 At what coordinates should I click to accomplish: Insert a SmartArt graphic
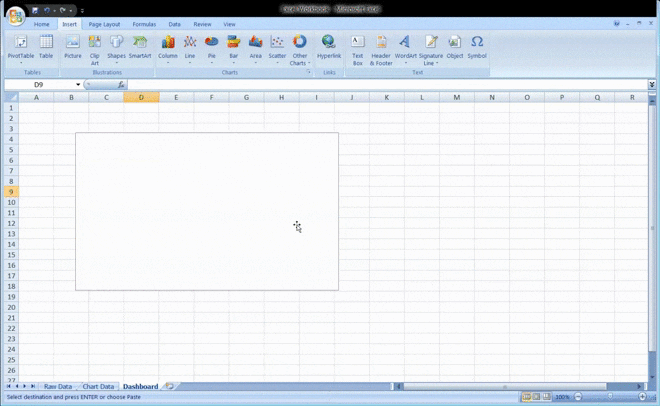pyautogui.click(x=140, y=46)
